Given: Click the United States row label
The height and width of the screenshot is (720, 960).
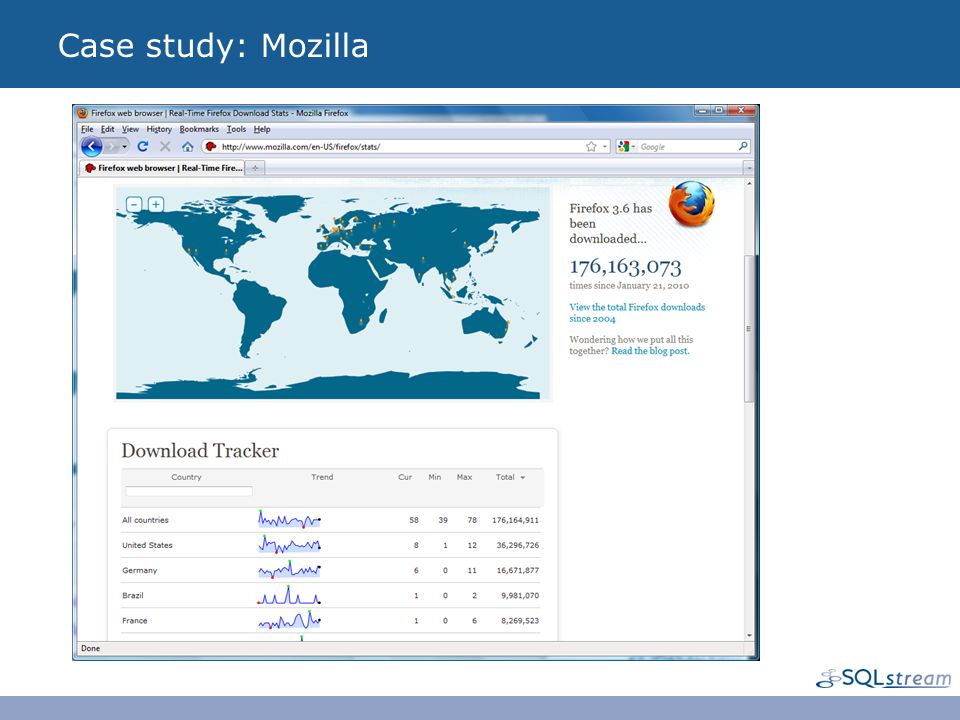Looking at the screenshot, I should [x=147, y=545].
